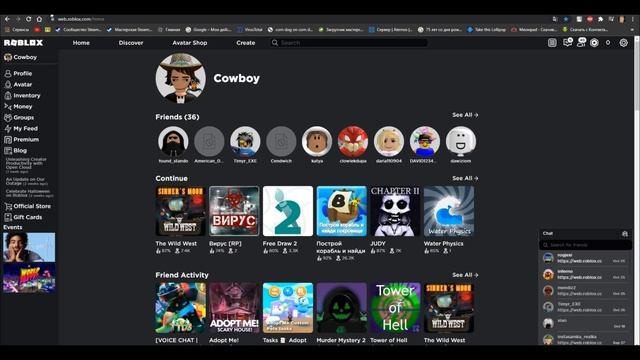Open the first Events banner image
This screenshot has height=360, width=640.
point(29,247)
